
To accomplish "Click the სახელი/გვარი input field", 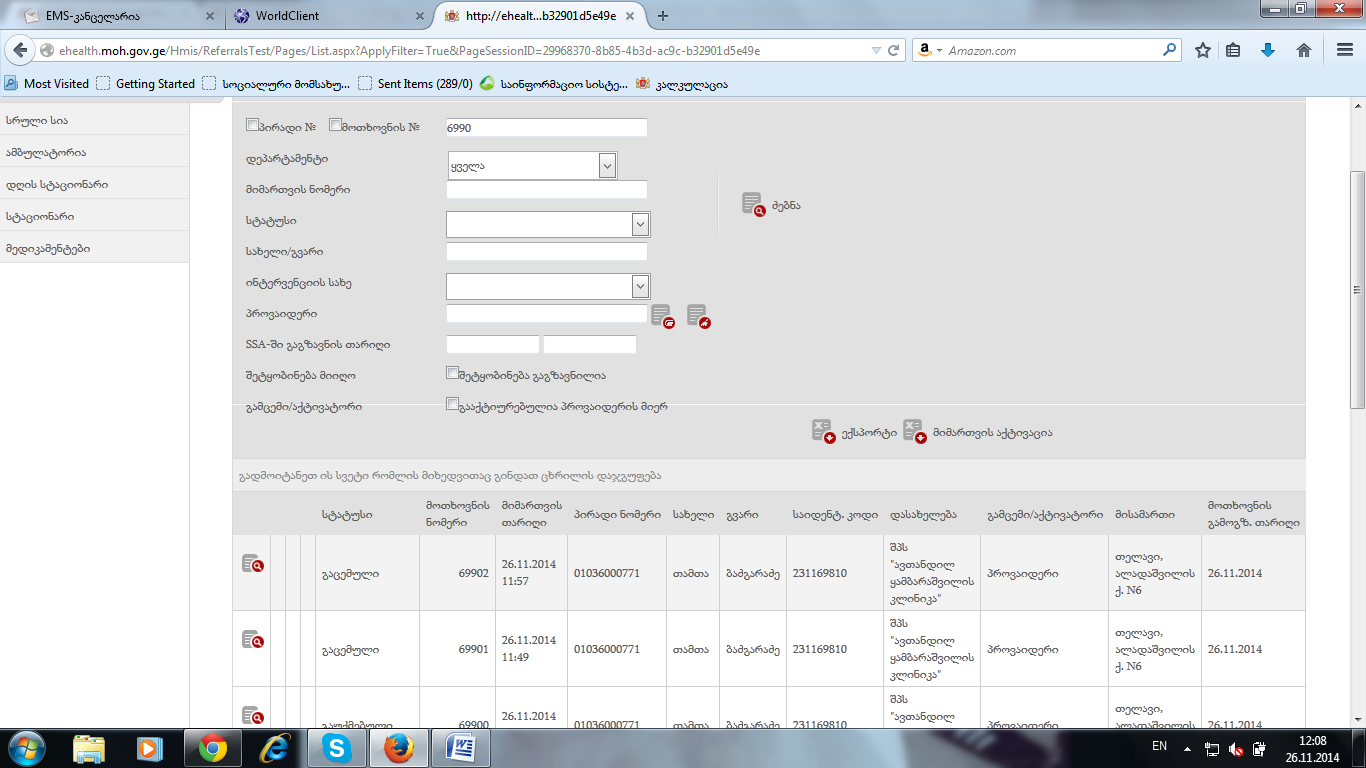I will [546, 252].
